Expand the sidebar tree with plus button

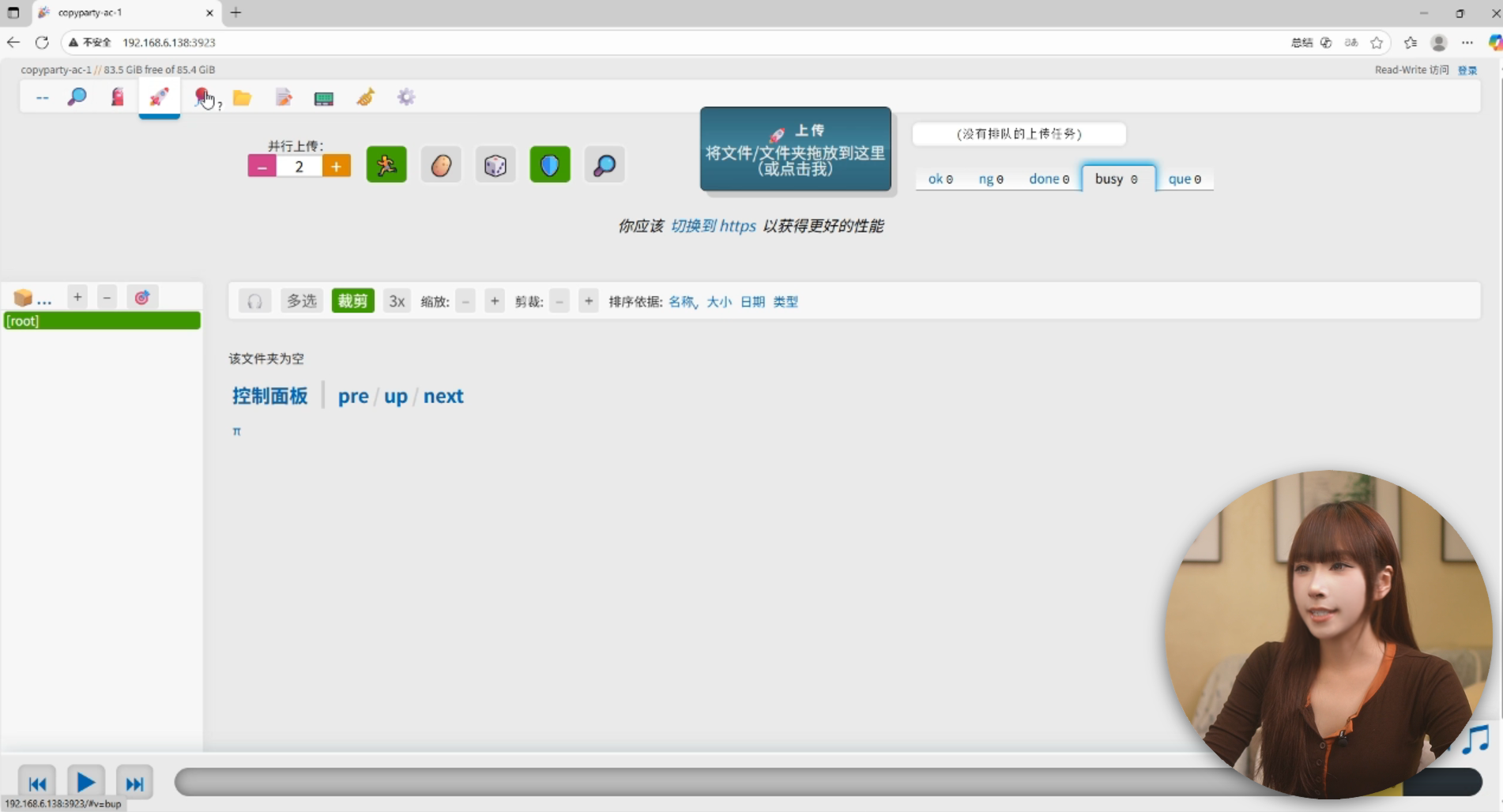click(x=77, y=298)
